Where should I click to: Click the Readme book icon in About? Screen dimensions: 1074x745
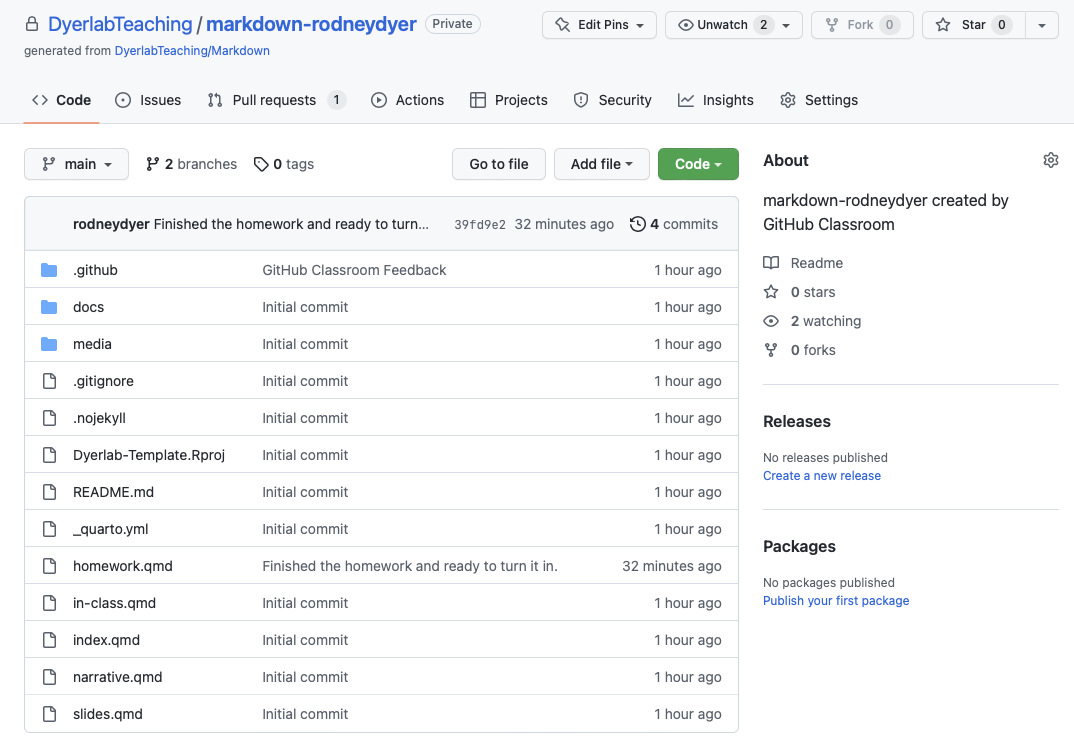click(x=771, y=263)
